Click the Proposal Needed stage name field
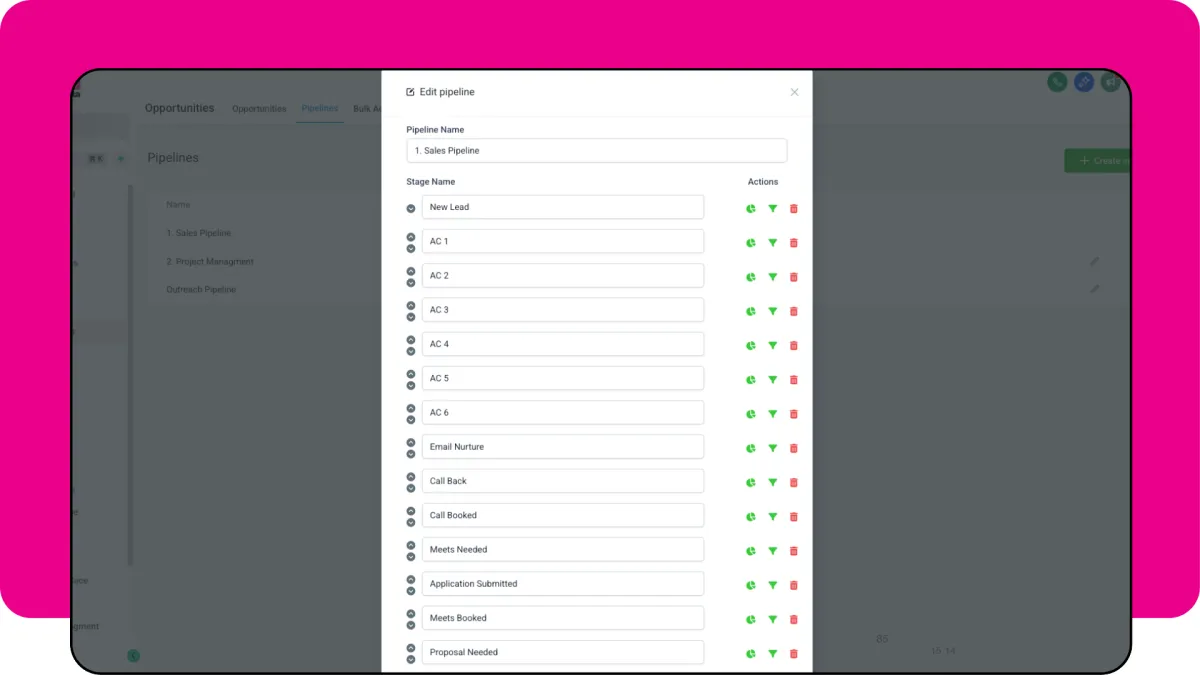The width and height of the screenshot is (1200, 675). (563, 652)
